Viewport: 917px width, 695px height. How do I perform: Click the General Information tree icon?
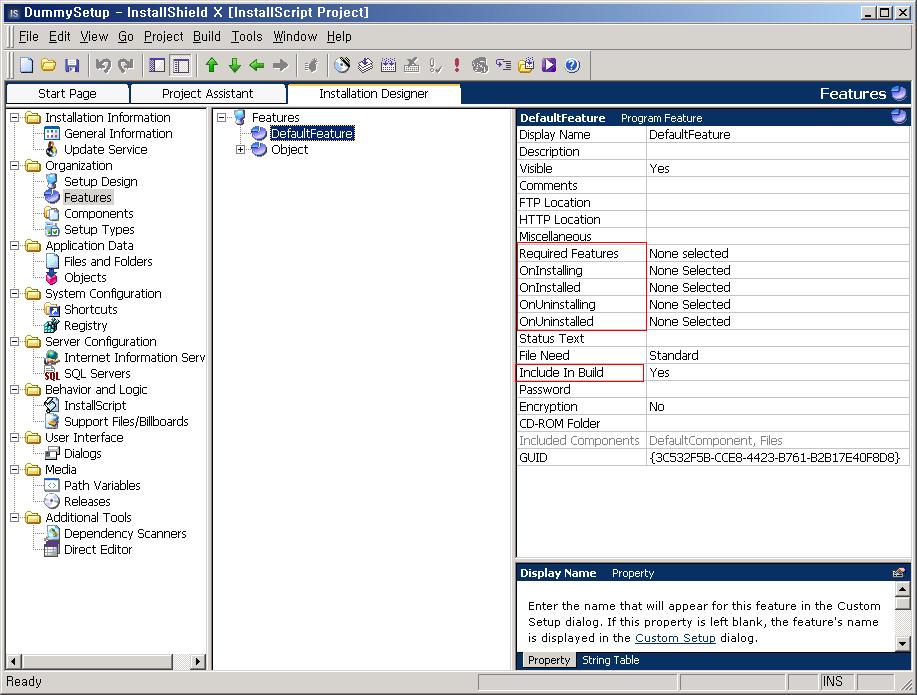(x=52, y=133)
